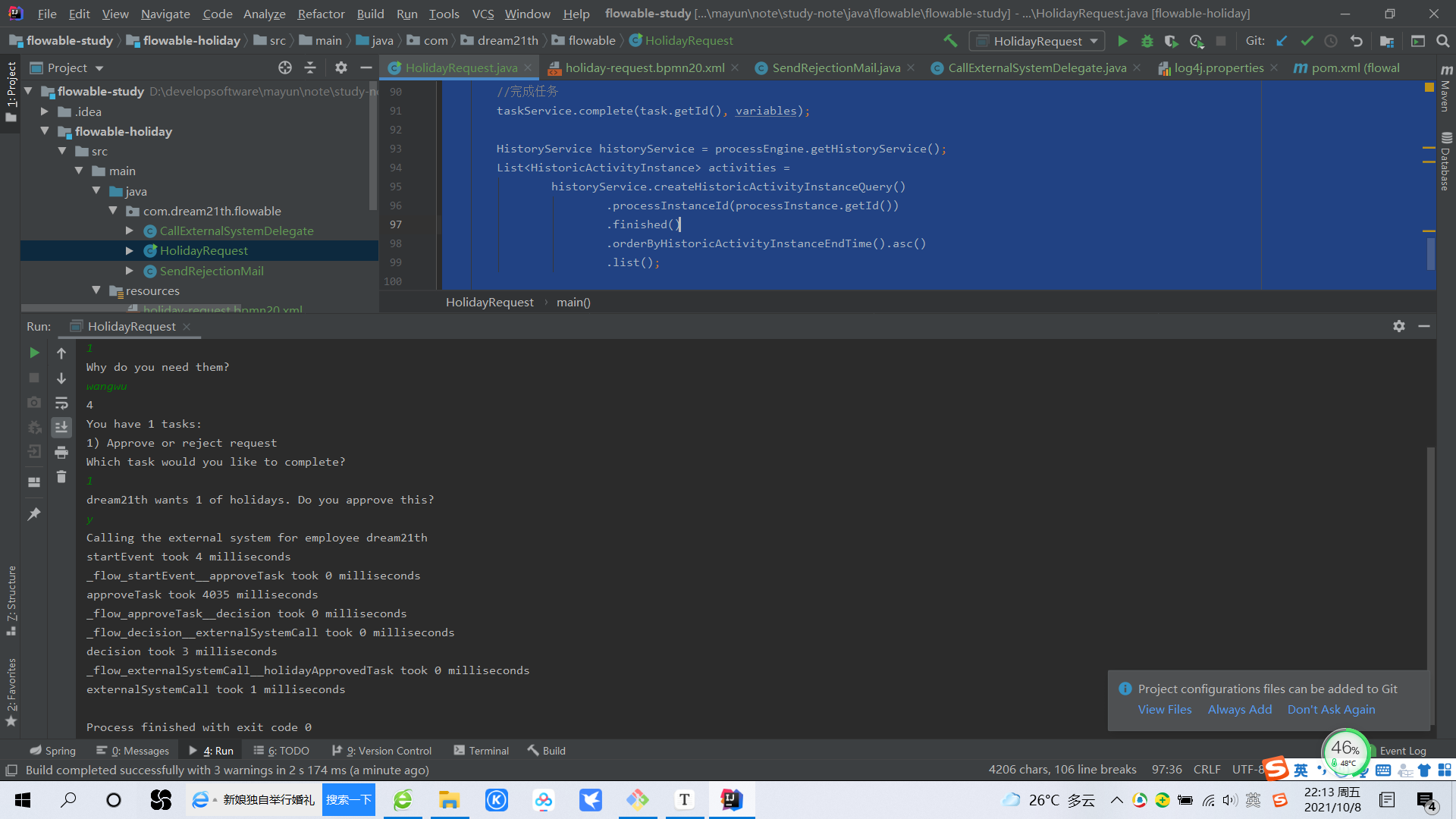
Task: Open Search Everywhere magnifier icon
Action: point(1442,41)
